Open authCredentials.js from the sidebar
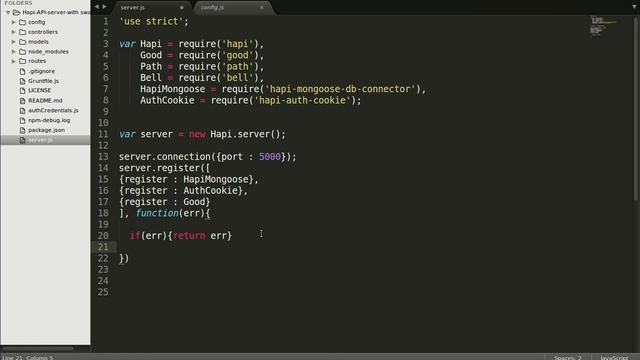This screenshot has width=640, height=360. point(53,111)
